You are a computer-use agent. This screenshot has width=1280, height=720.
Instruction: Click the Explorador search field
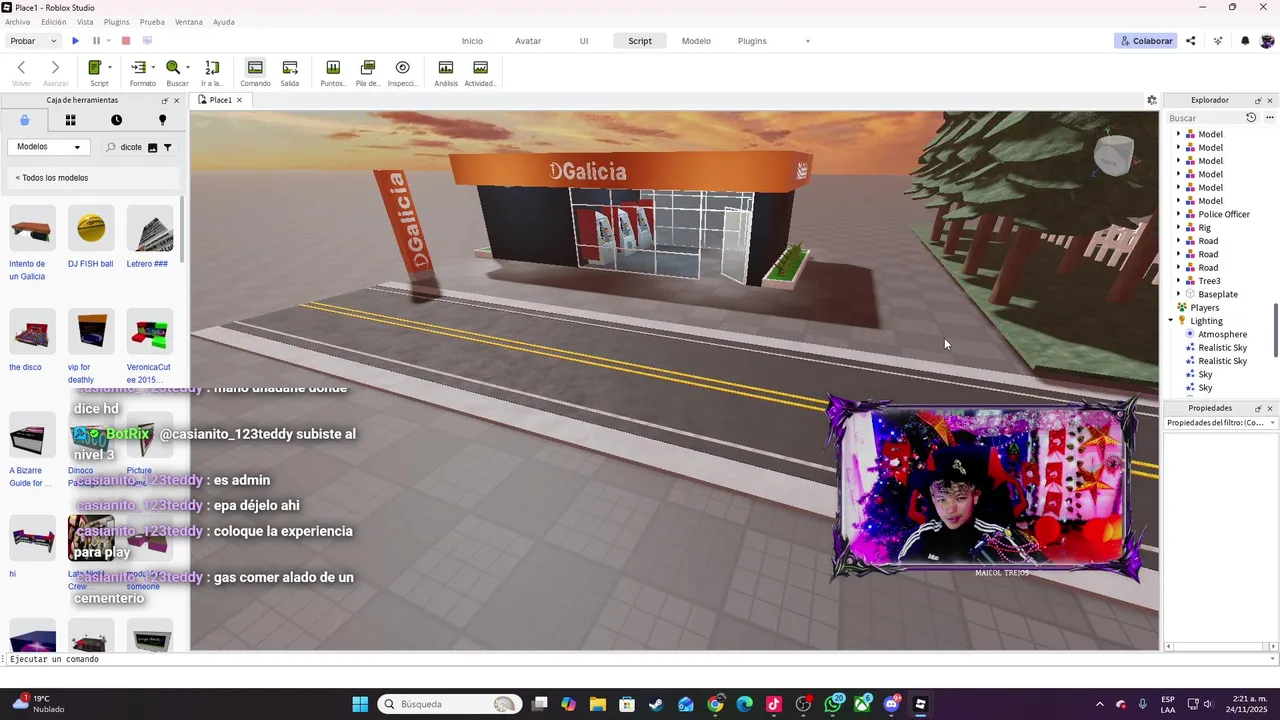click(x=1203, y=118)
